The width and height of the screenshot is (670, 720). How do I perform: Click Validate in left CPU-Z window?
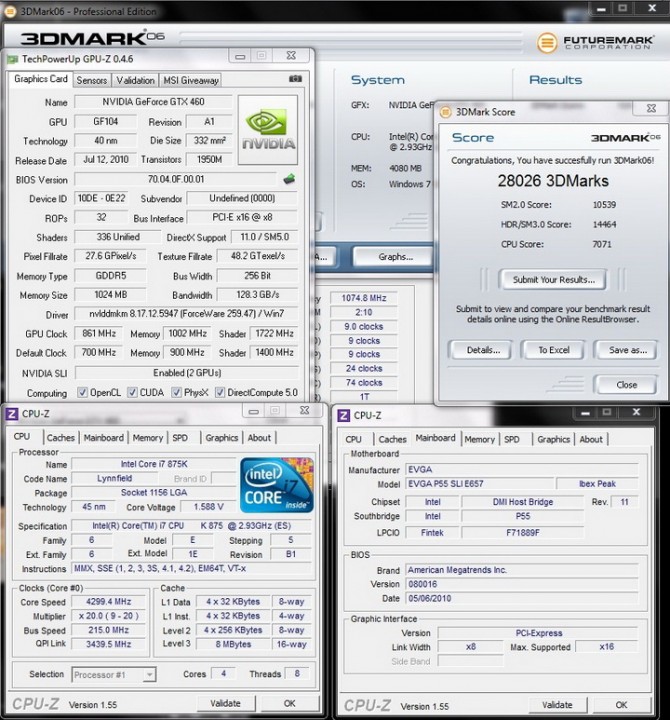tap(225, 703)
